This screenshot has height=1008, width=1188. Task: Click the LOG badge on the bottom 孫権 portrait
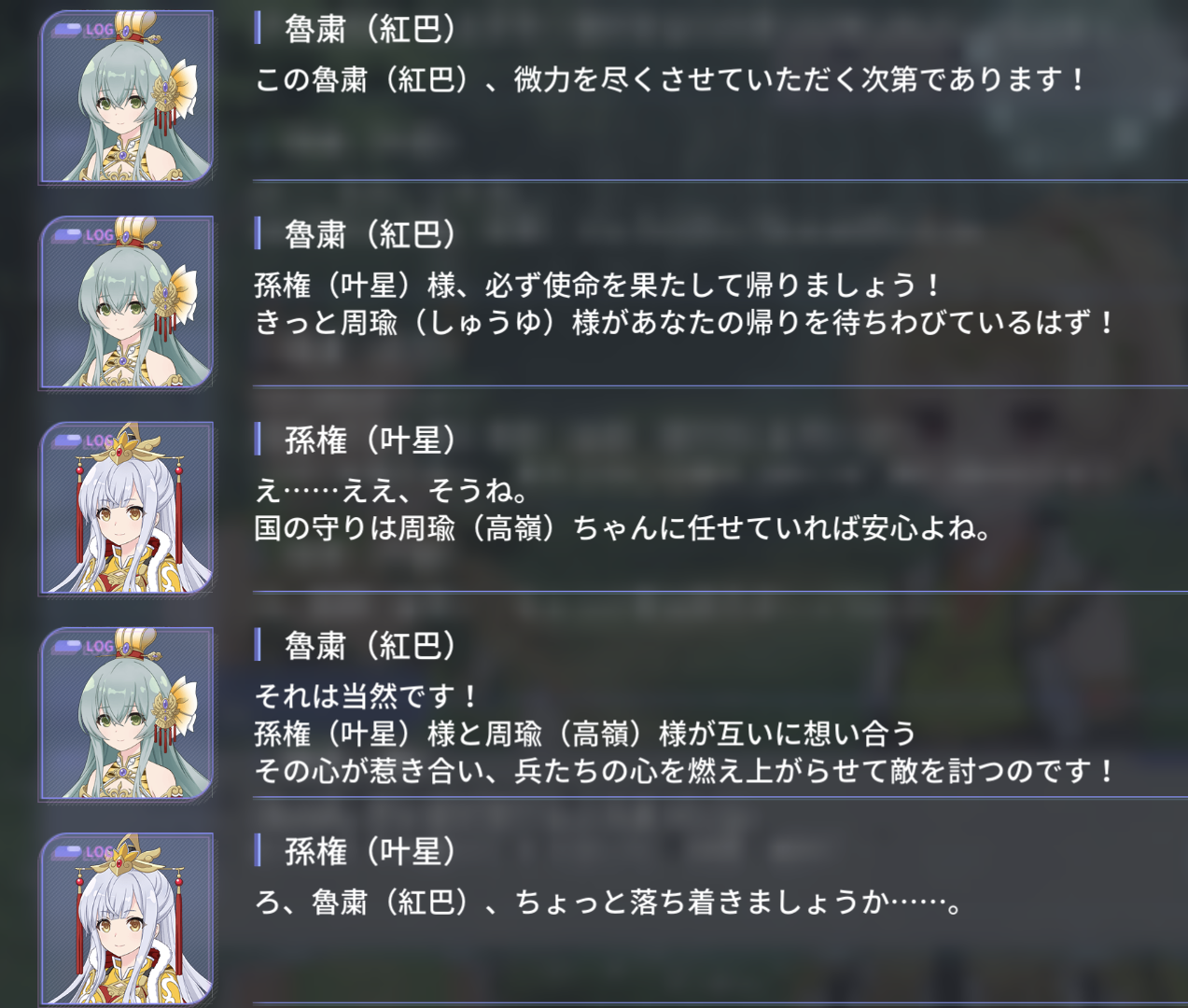pyautogui.click(x=83, y=850)
